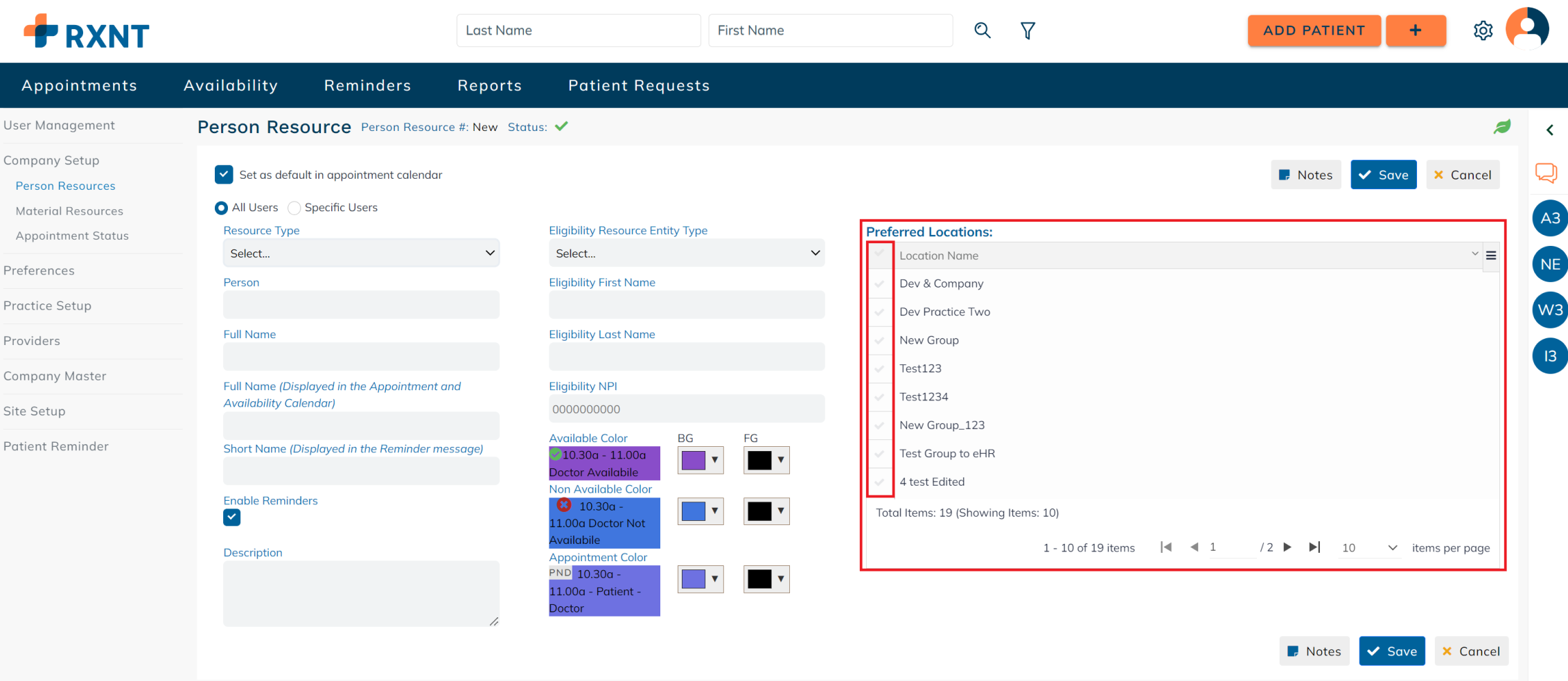Click the green leaf icon

1502,126
